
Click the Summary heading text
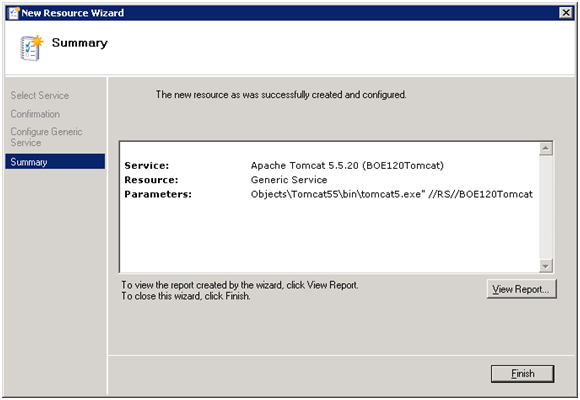click(80, 43)
